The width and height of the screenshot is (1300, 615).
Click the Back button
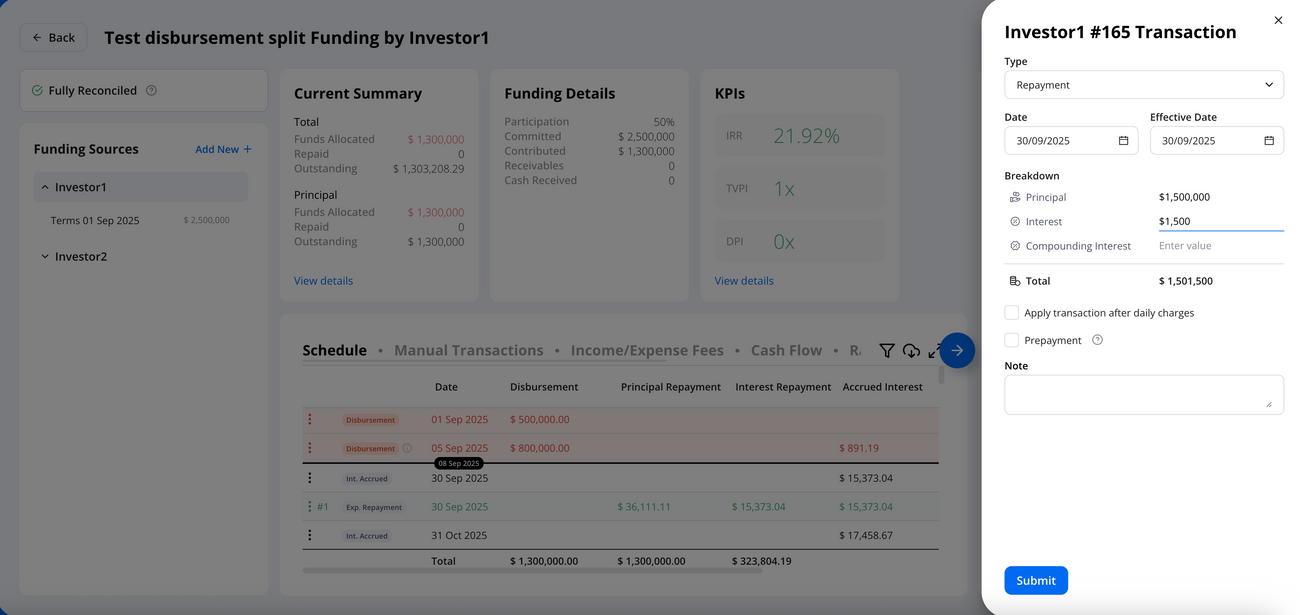point(53,38)
